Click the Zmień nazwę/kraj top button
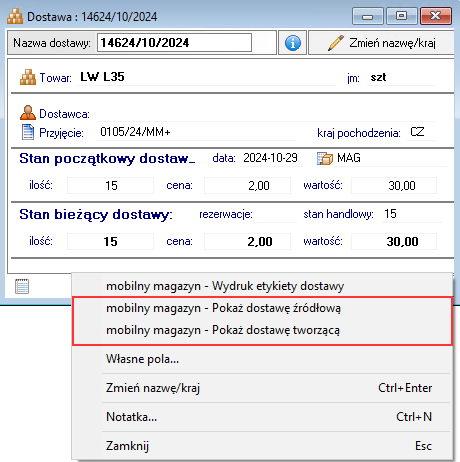Viewport: 460px width, 462px height. pos(381,43)
